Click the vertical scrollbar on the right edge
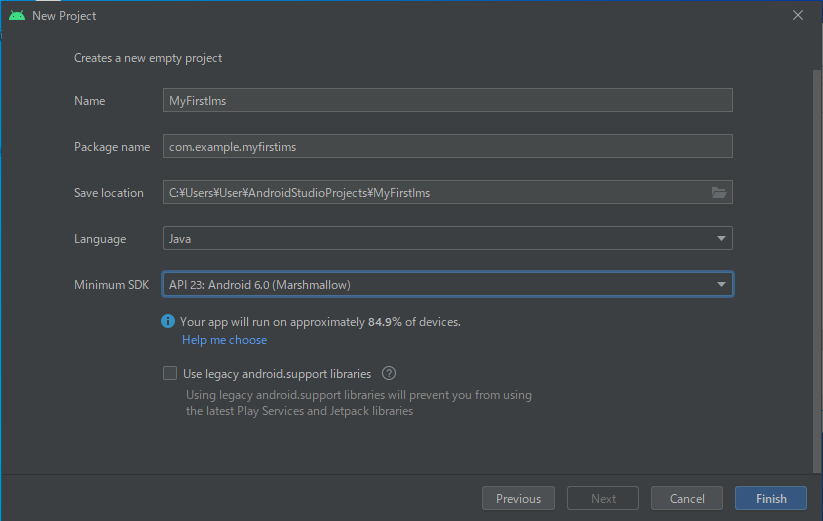This screenshot has width=823, height=521. pyautogui.click(x=817, y=270)
